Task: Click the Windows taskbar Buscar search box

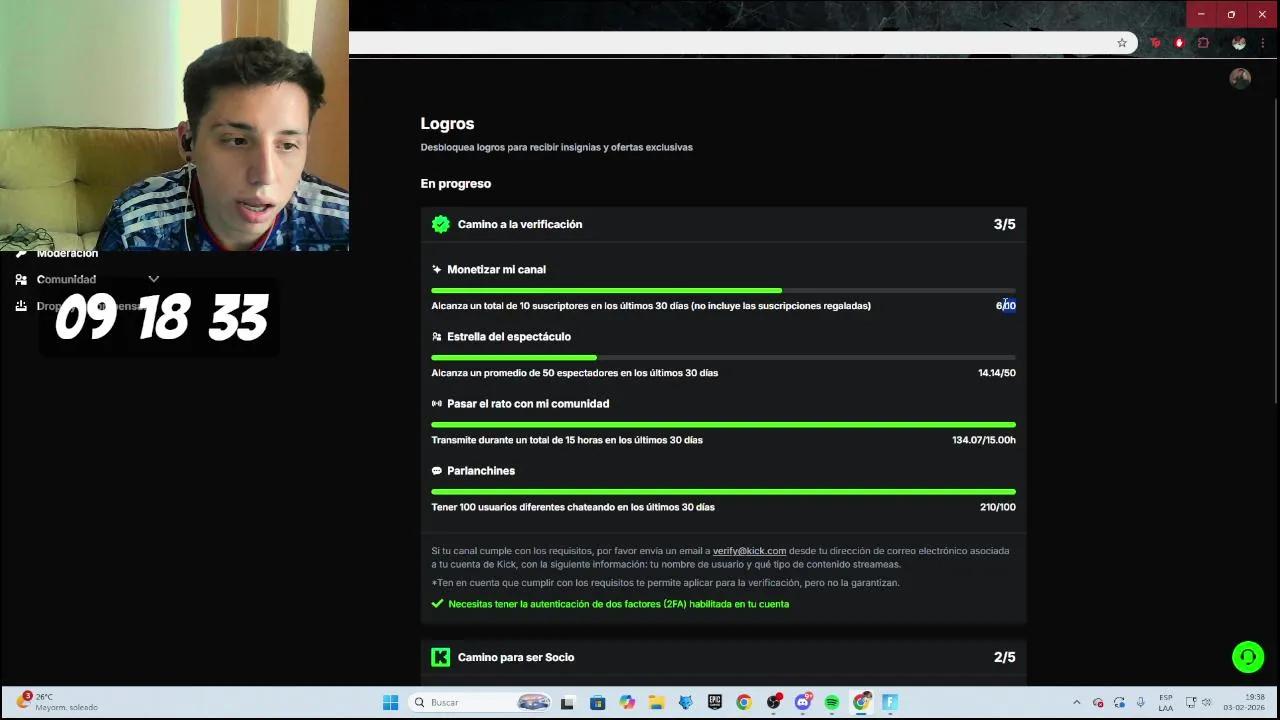Action: [481, 703]
